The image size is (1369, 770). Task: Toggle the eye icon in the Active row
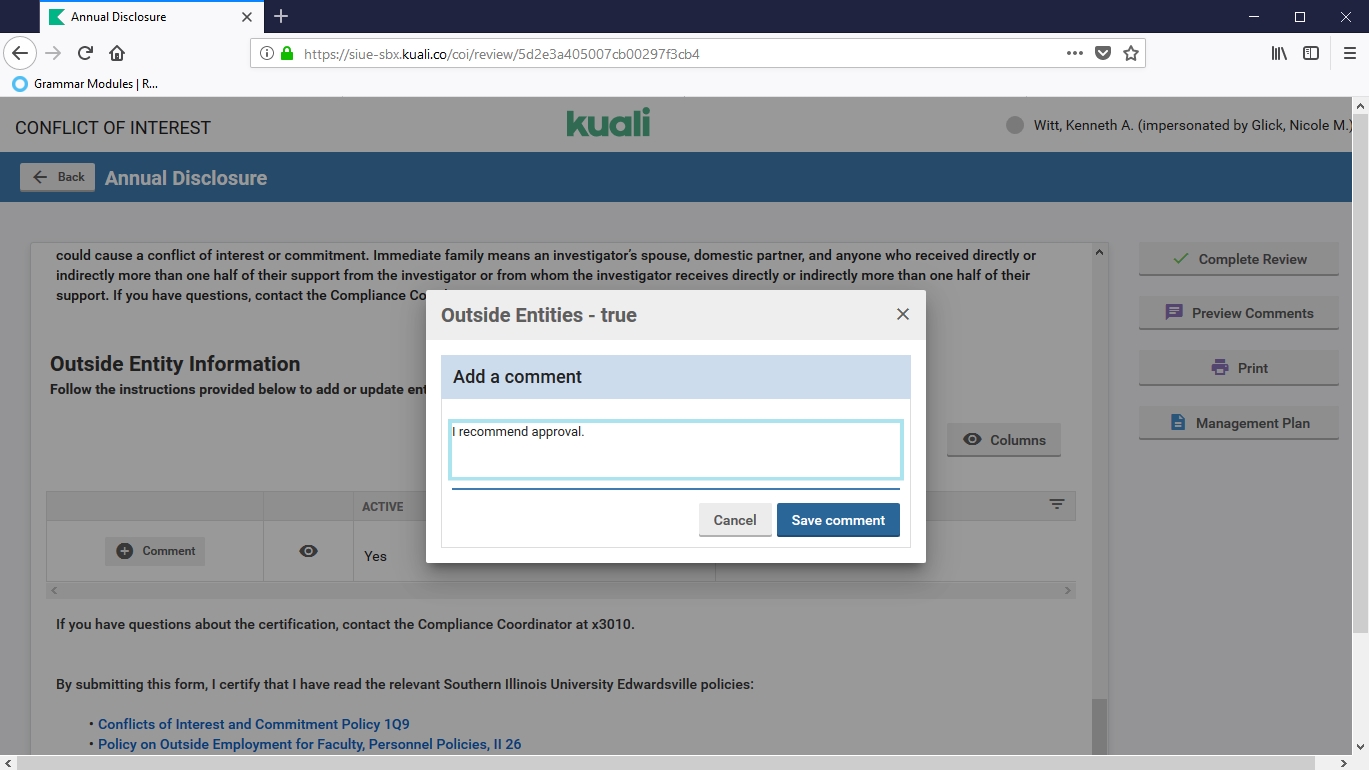pos(308,551)
